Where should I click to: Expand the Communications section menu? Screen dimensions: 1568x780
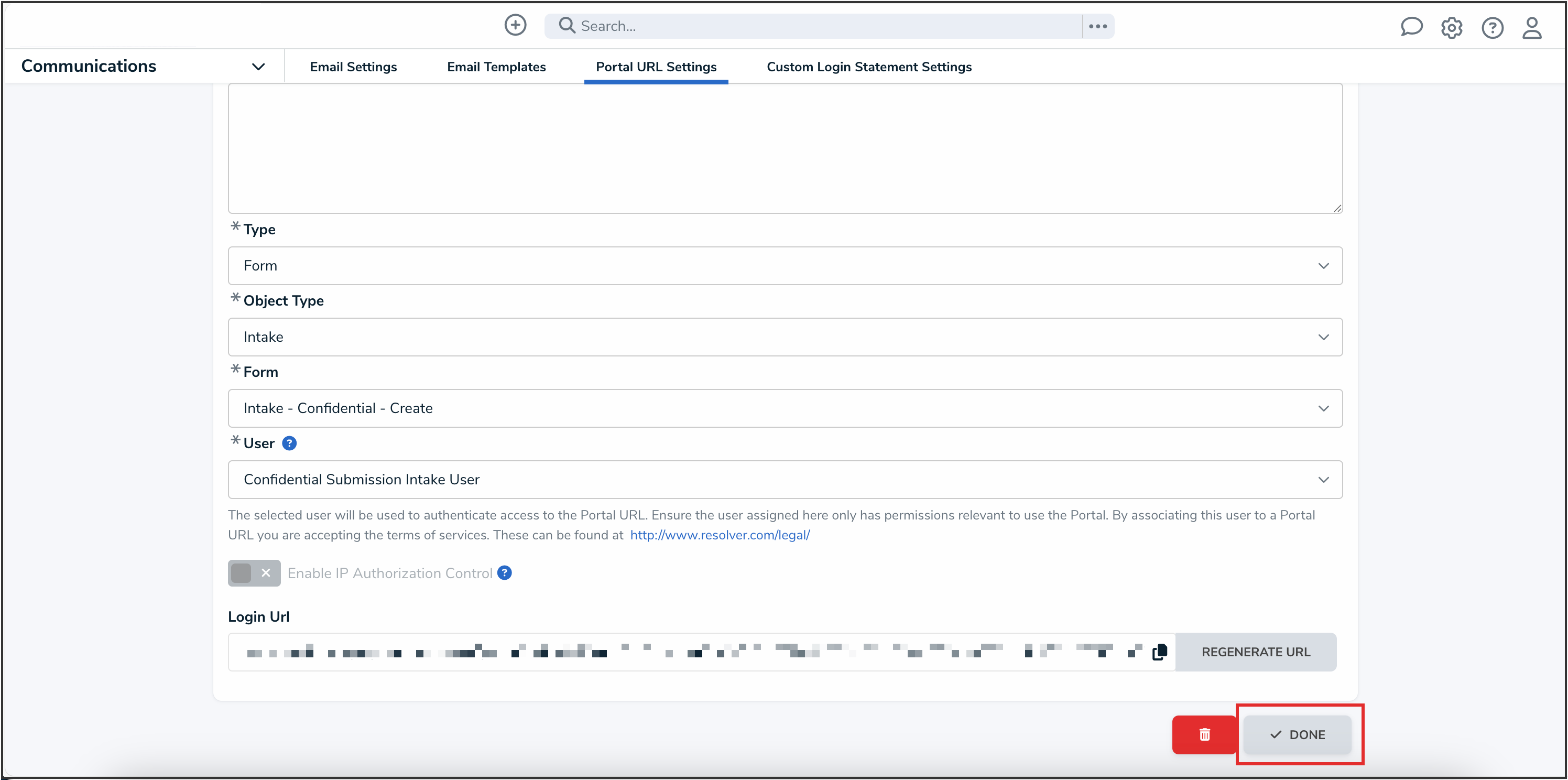(x=258, y=67)
